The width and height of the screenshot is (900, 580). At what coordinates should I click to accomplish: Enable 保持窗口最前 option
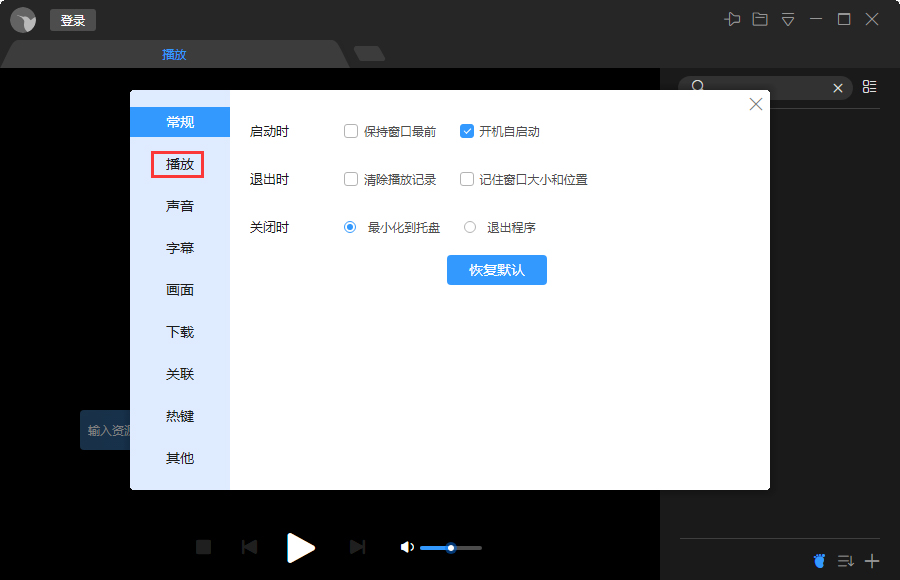(351, 130)
